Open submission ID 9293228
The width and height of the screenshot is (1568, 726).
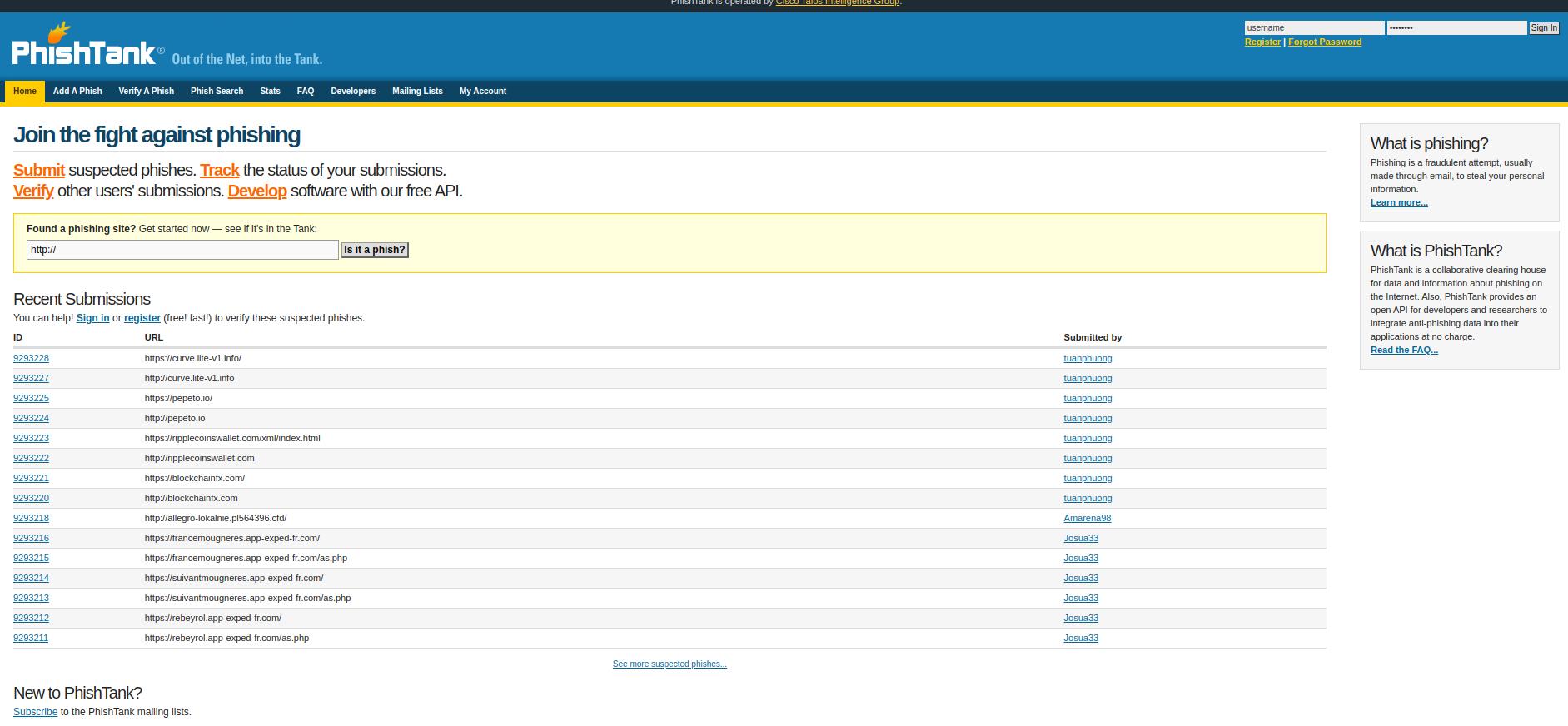[31, 358]
